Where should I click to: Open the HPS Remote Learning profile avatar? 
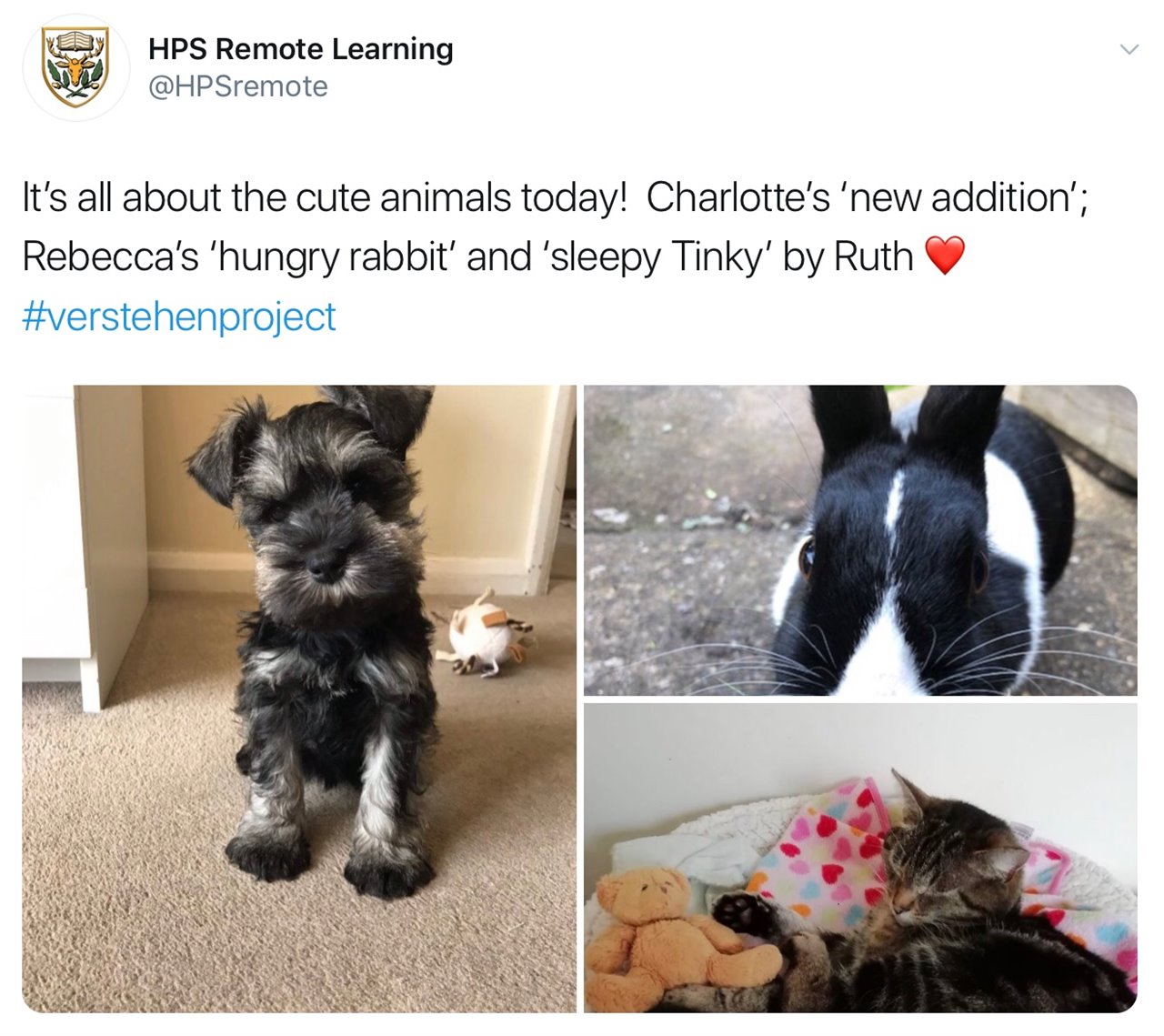pyautogui.click(x=76, y=67)
